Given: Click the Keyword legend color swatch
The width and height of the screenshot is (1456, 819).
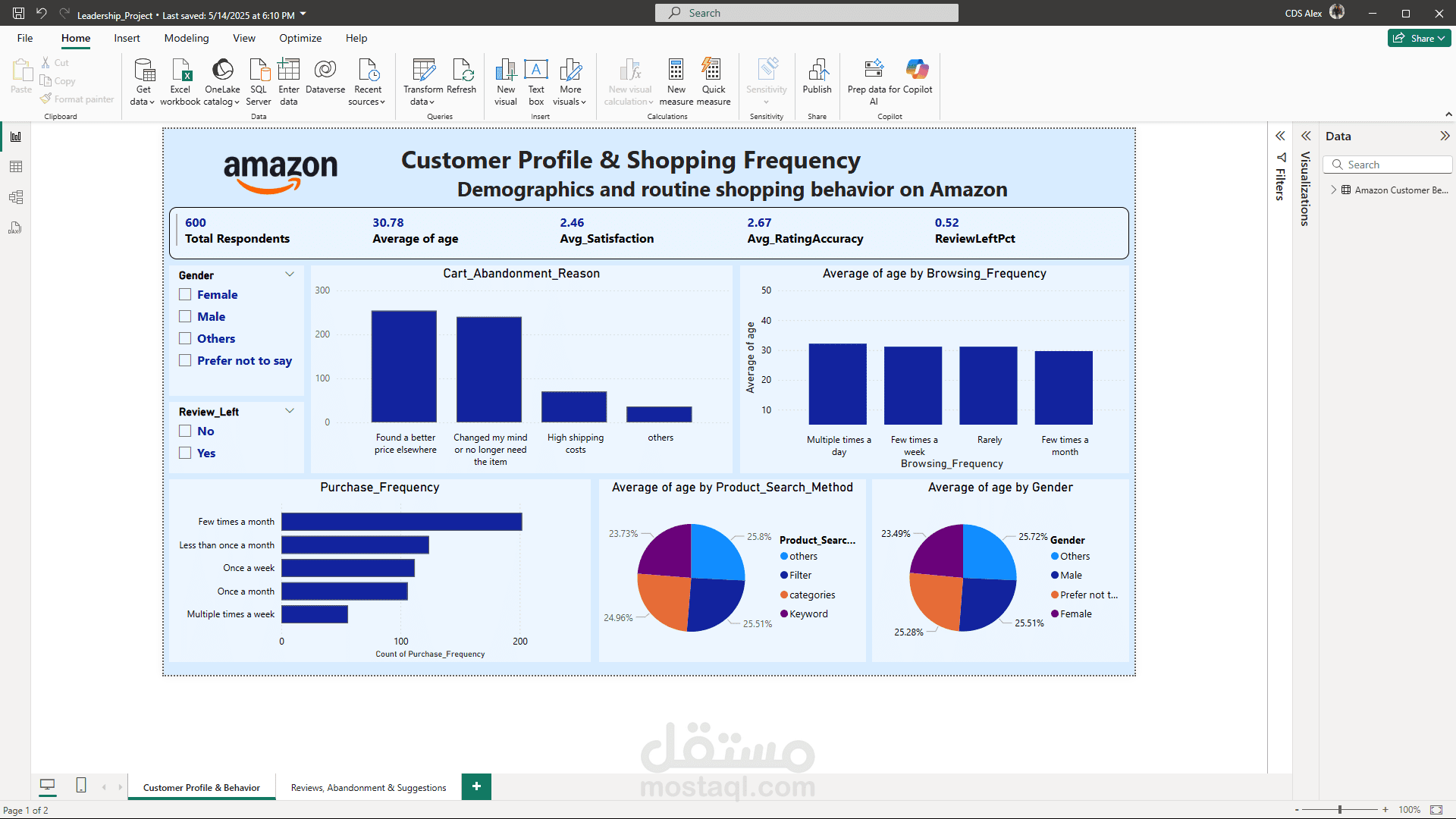Looking at the screenshot, I should 784,614.
